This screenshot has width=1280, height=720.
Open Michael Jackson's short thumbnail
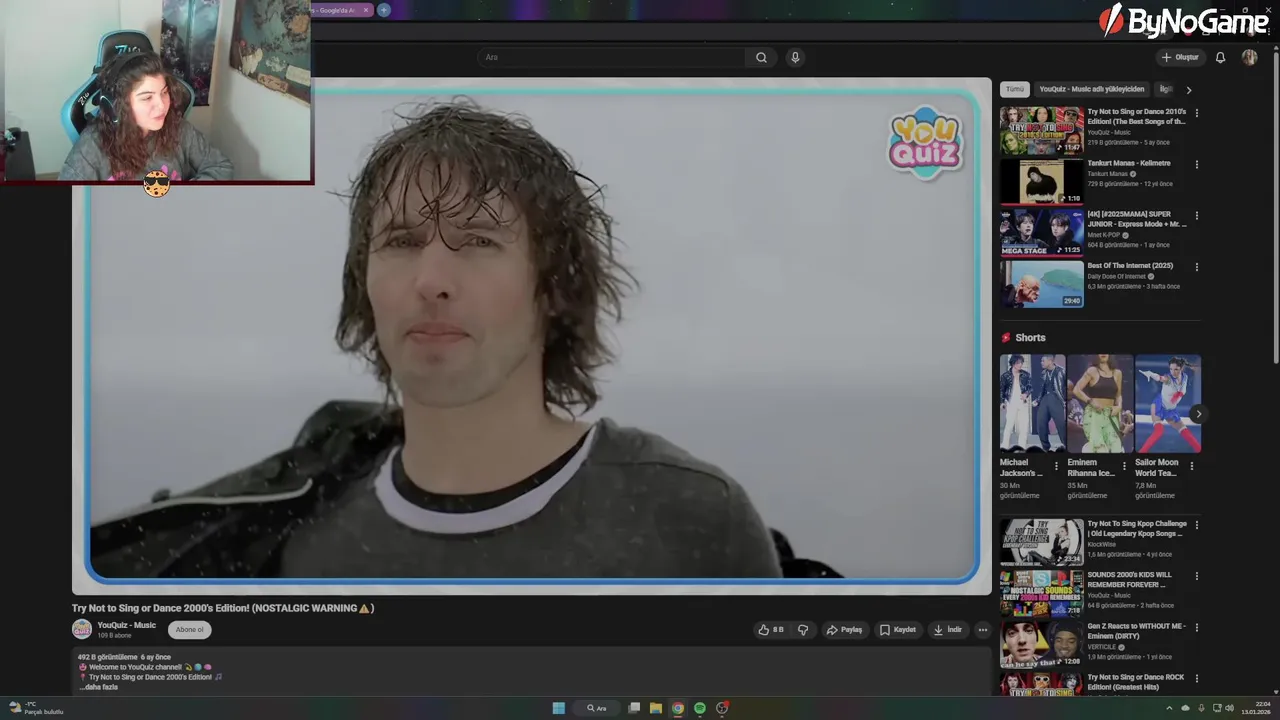[x=1032, y=404]
